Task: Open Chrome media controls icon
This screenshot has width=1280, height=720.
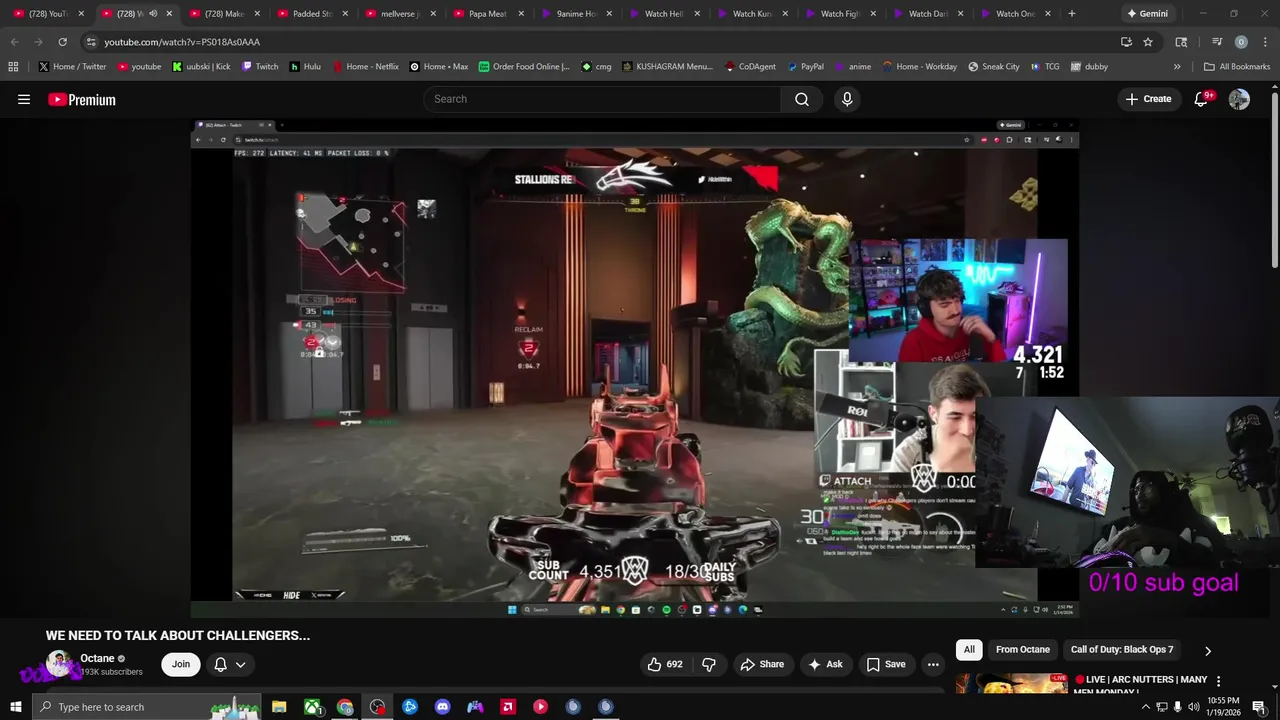Action: (x=1217, y=42)
